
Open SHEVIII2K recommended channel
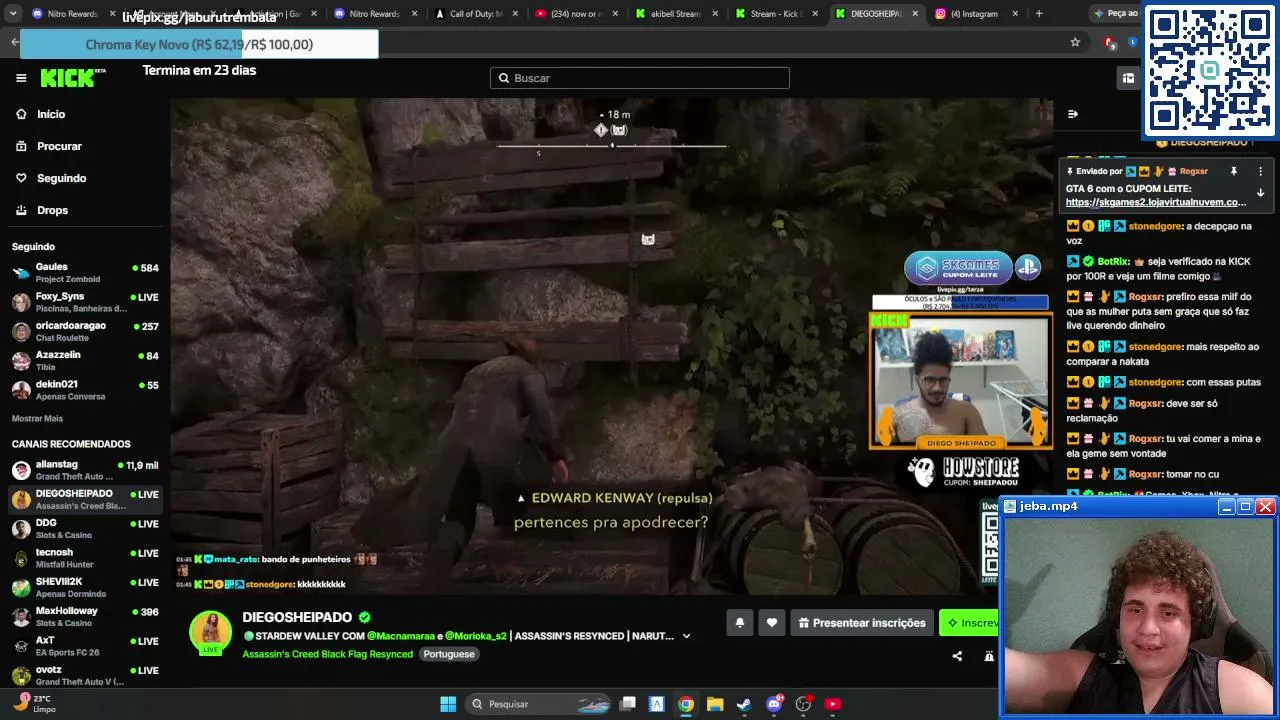tap(85, 587)
